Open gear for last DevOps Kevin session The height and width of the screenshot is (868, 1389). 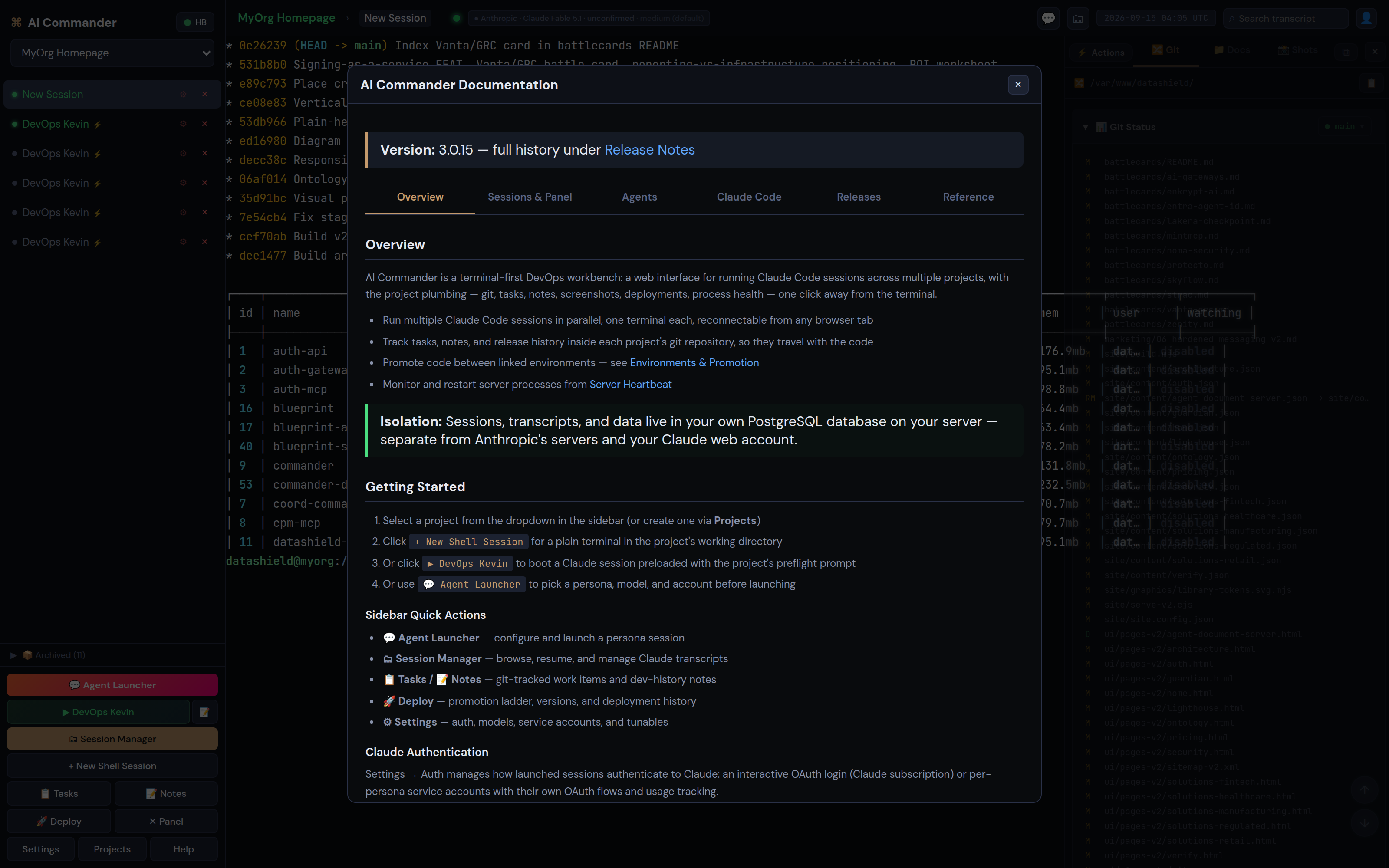(x=183, y=242)
